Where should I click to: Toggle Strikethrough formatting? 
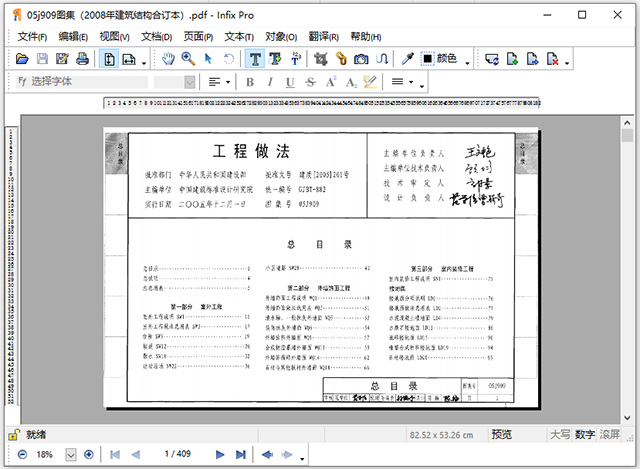tap(310, 82)
